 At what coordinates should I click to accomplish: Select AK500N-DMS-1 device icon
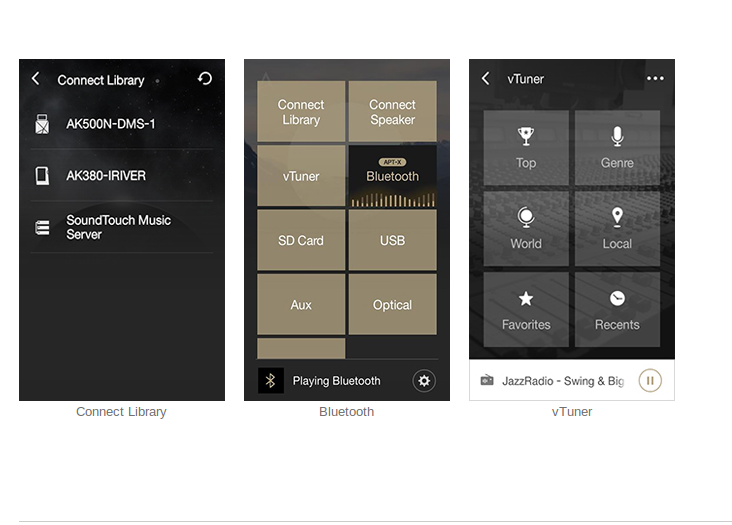click(42, 124)
